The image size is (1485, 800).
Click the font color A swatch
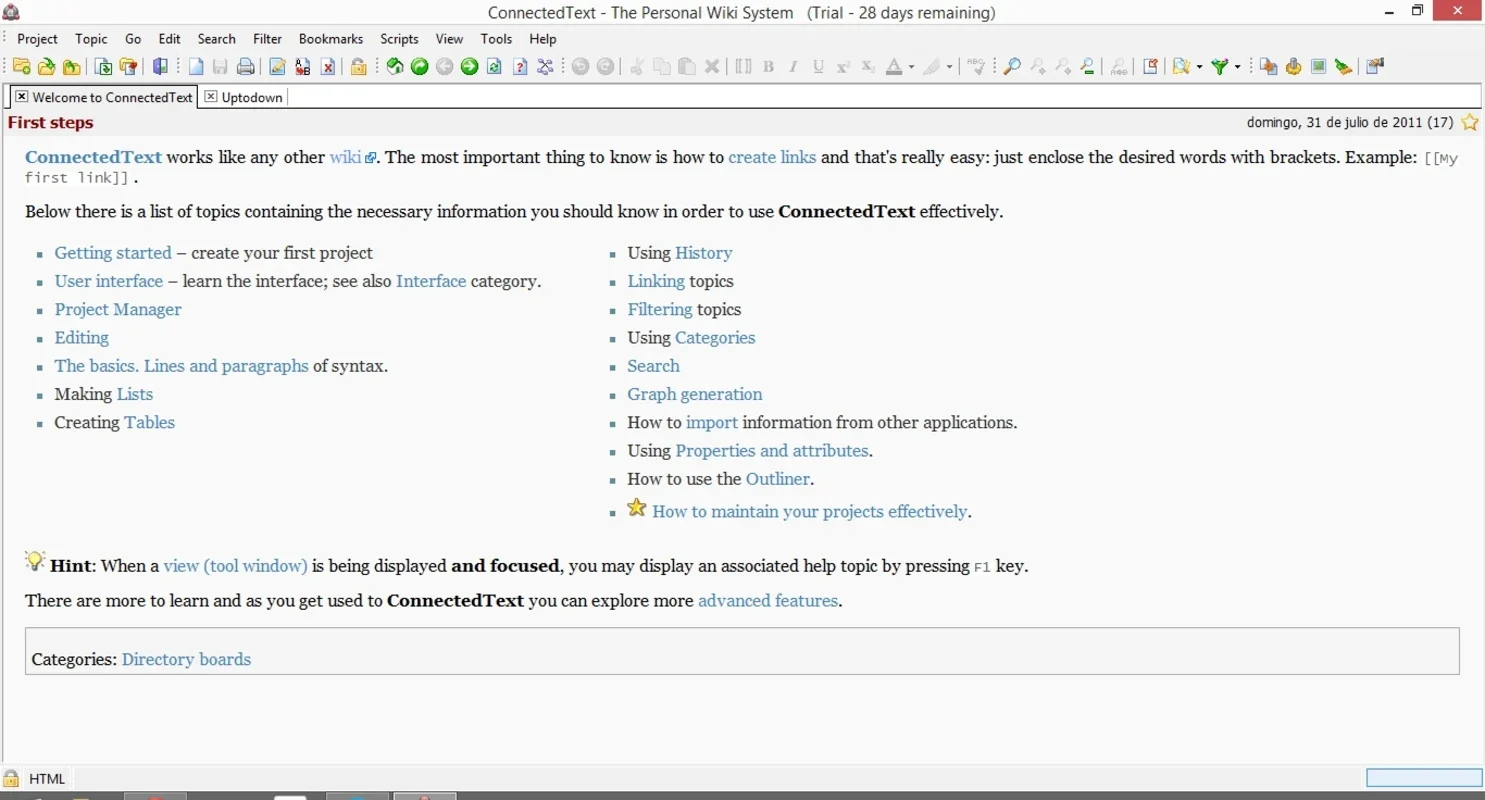[894, 67]
